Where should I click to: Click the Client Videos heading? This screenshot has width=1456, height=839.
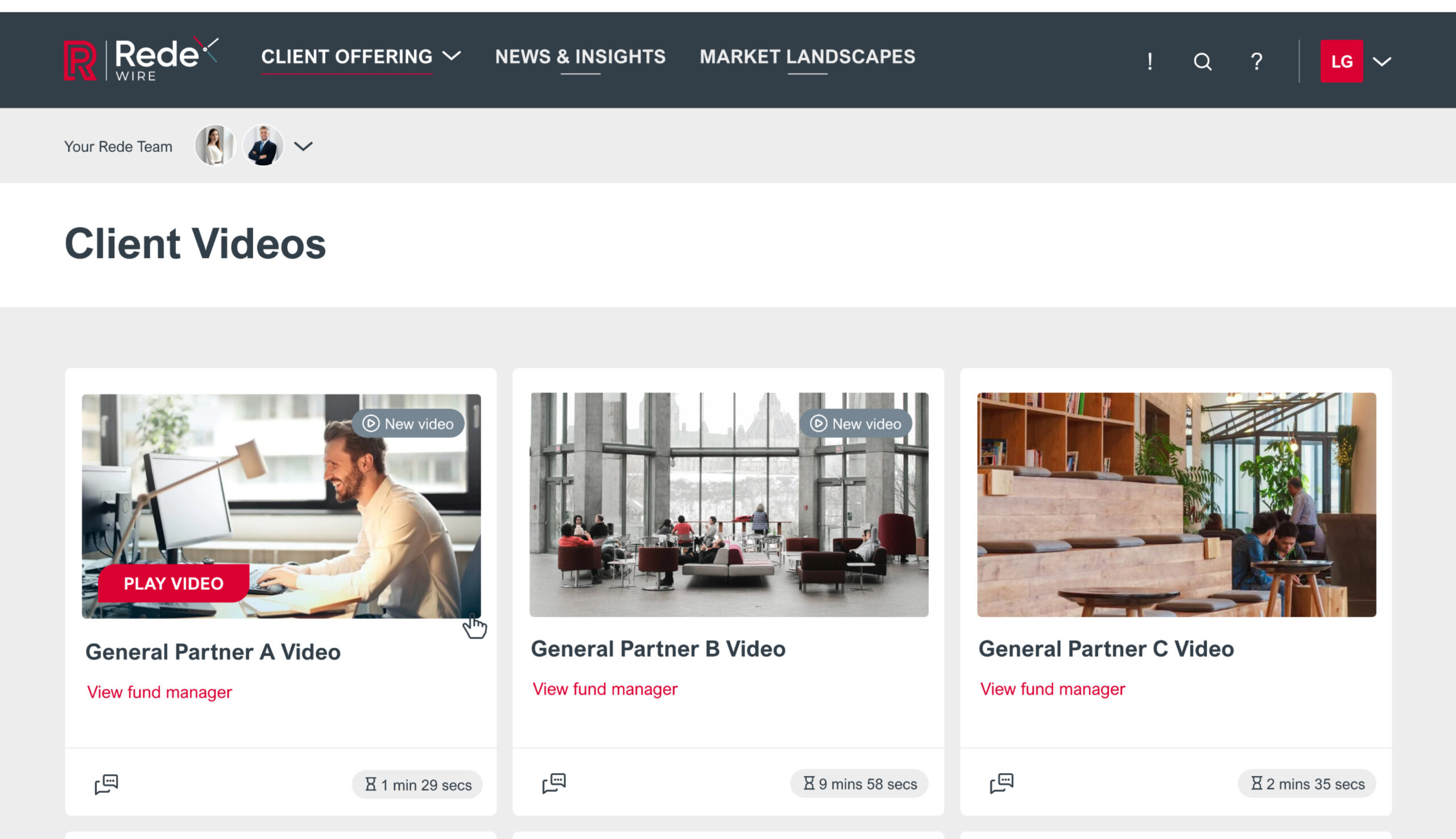196,244
